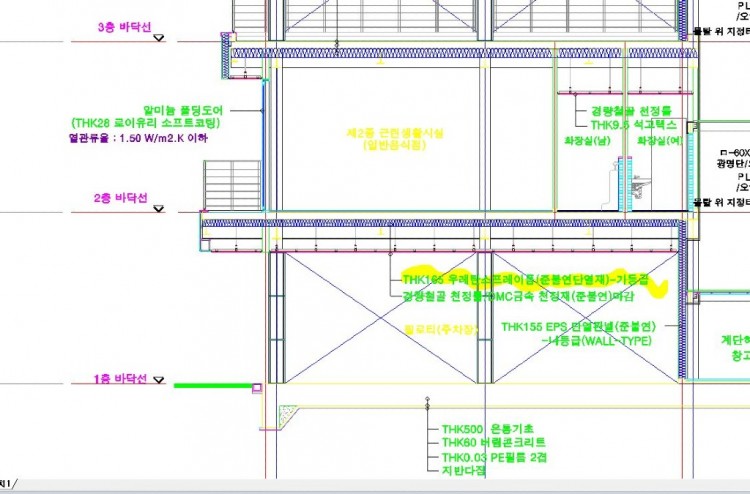Click the 3층 바닥선 level marker triangle
This screenshot has width=750, height=494.
coord(159,38)
